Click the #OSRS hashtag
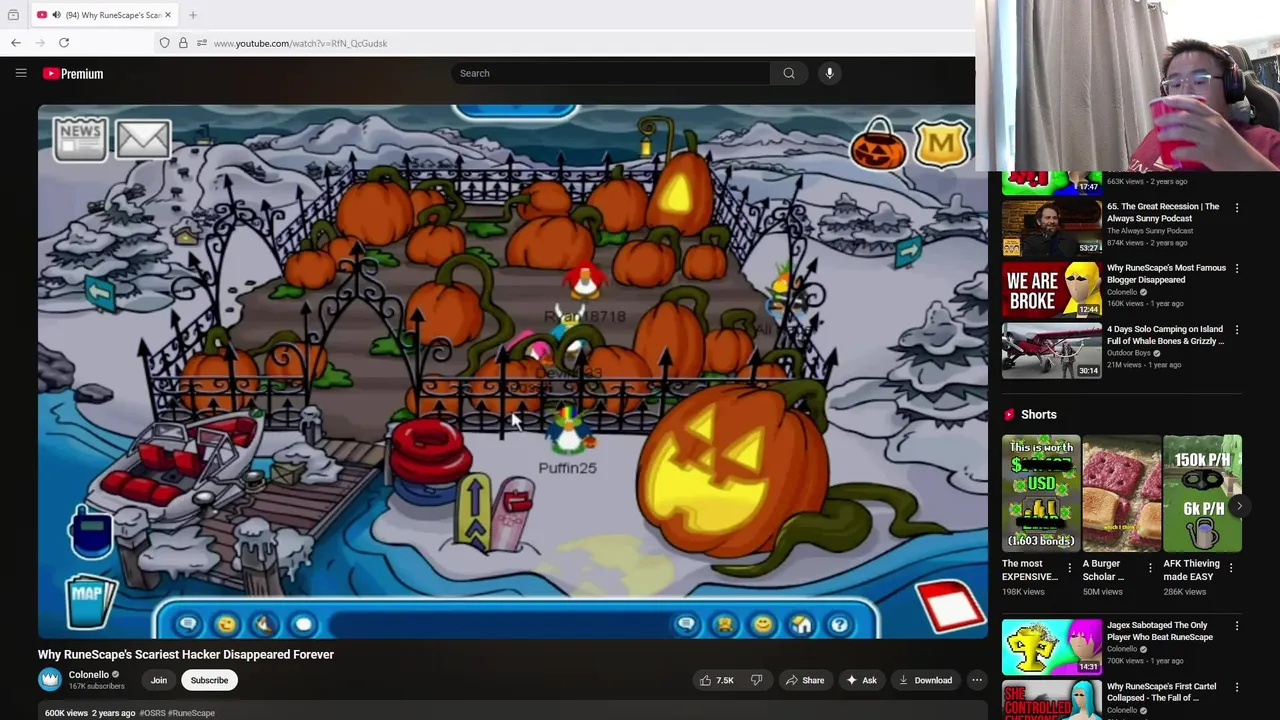The height and width of the screenshot is (720, 1280). point(153,713)
